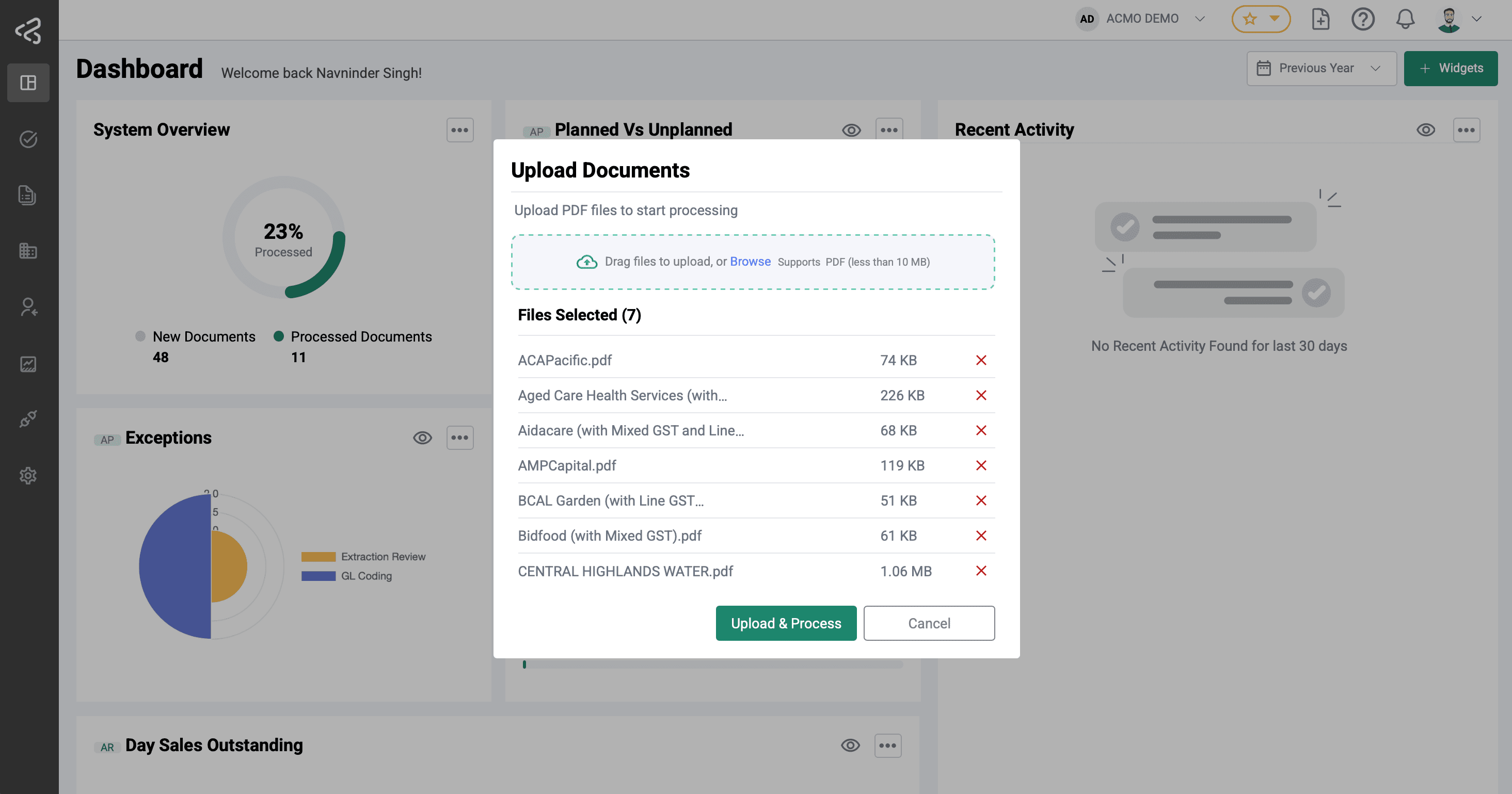
Task: Open the company management sidebar icon
Action: point(27,251)
